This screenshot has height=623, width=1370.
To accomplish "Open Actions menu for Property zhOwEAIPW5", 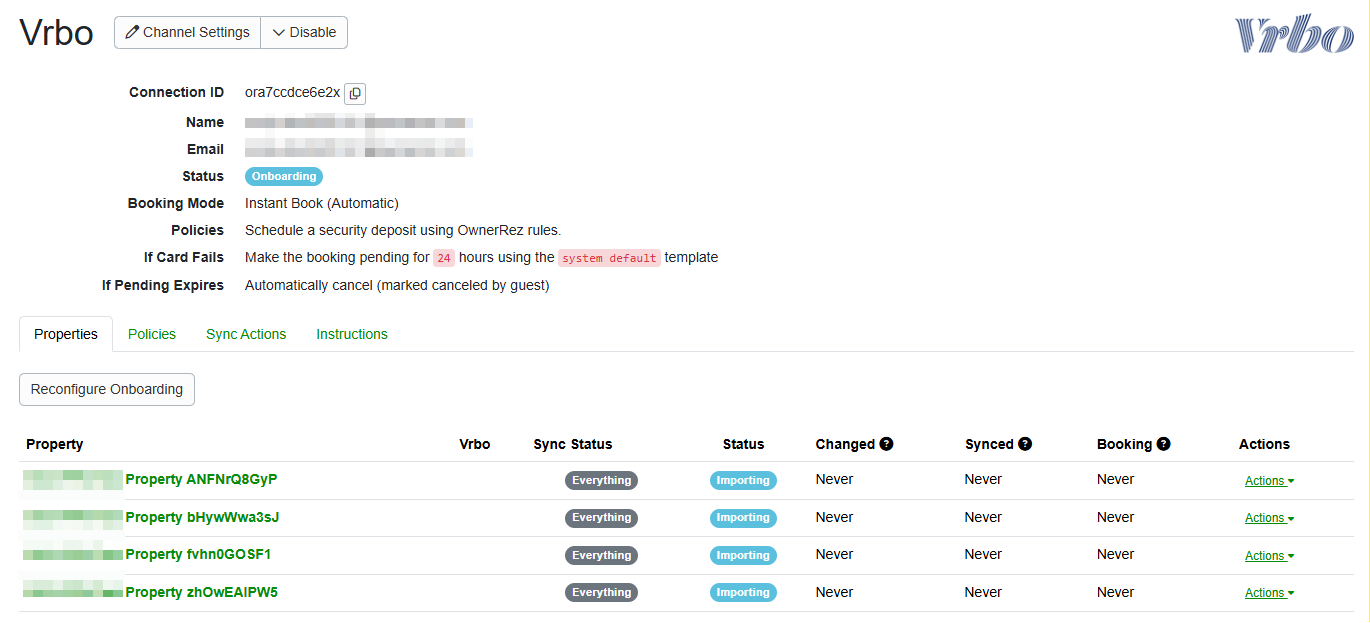I will coord(1269,593).
